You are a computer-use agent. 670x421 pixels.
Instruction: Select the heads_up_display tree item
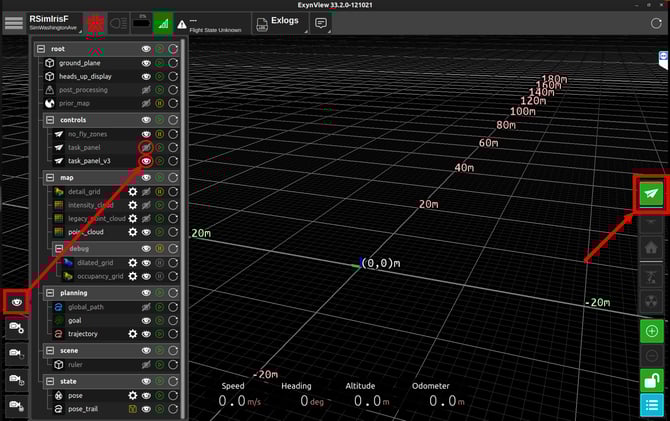(85, 76)
